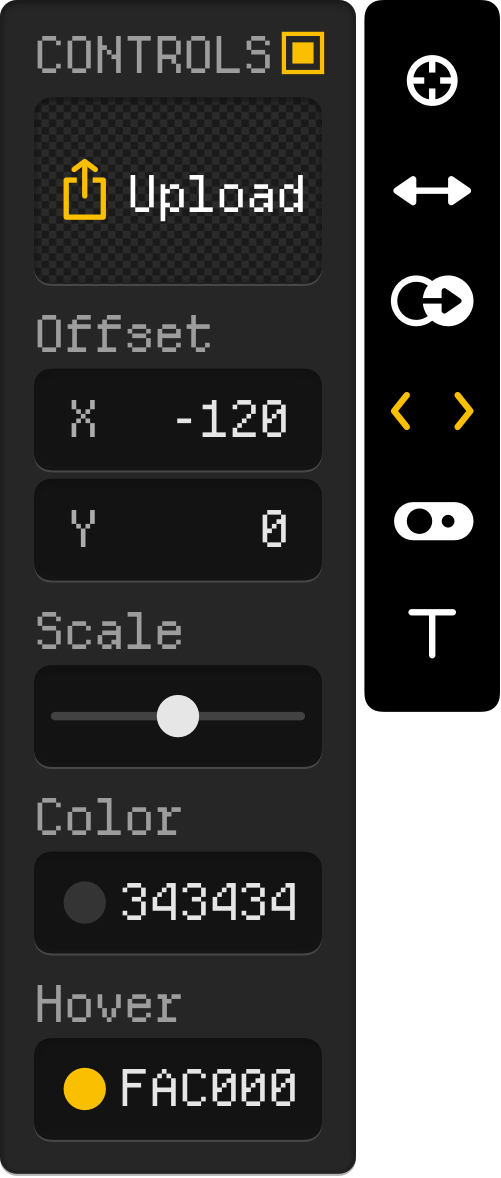Click the yellow right chevron

(464, 411)
